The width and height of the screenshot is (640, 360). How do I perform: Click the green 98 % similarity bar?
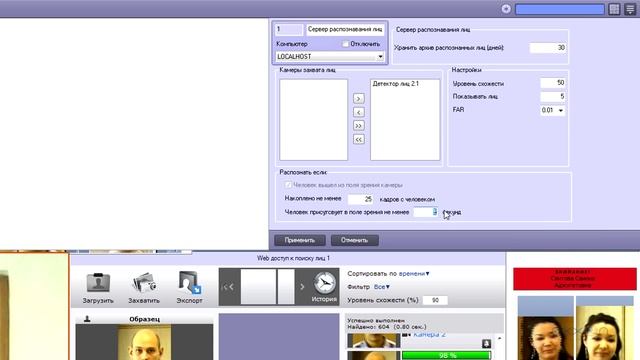[446, 356]
